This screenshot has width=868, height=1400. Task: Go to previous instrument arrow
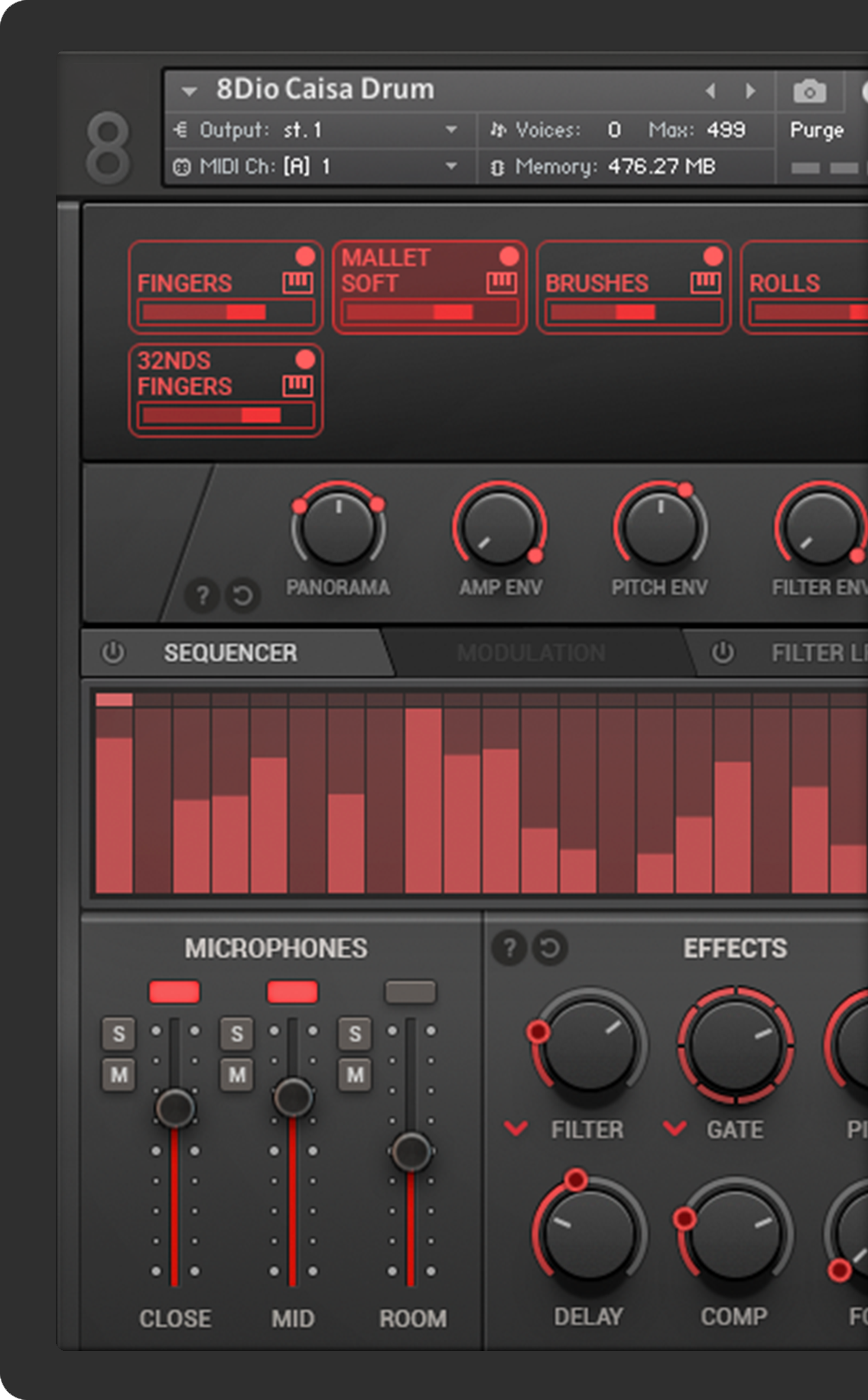(710, 91)
